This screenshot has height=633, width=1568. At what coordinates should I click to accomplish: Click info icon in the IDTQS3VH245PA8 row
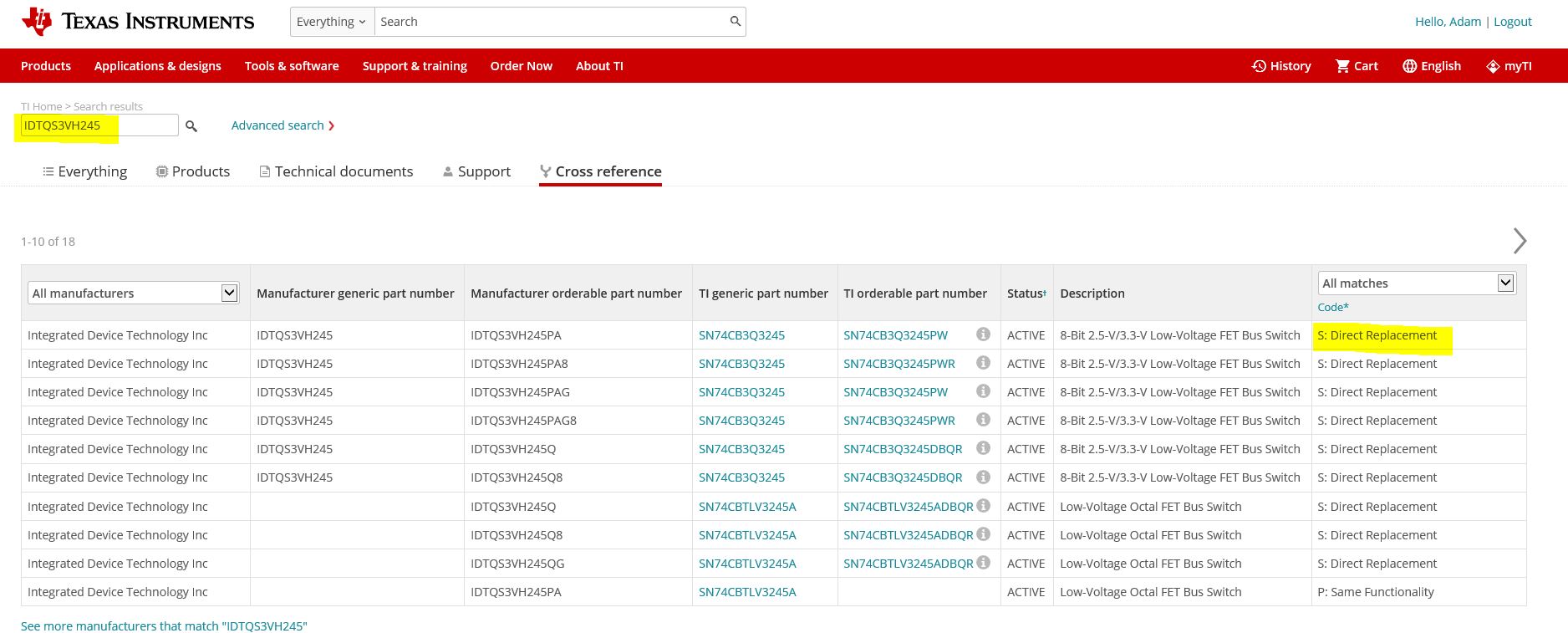[983, 363]
